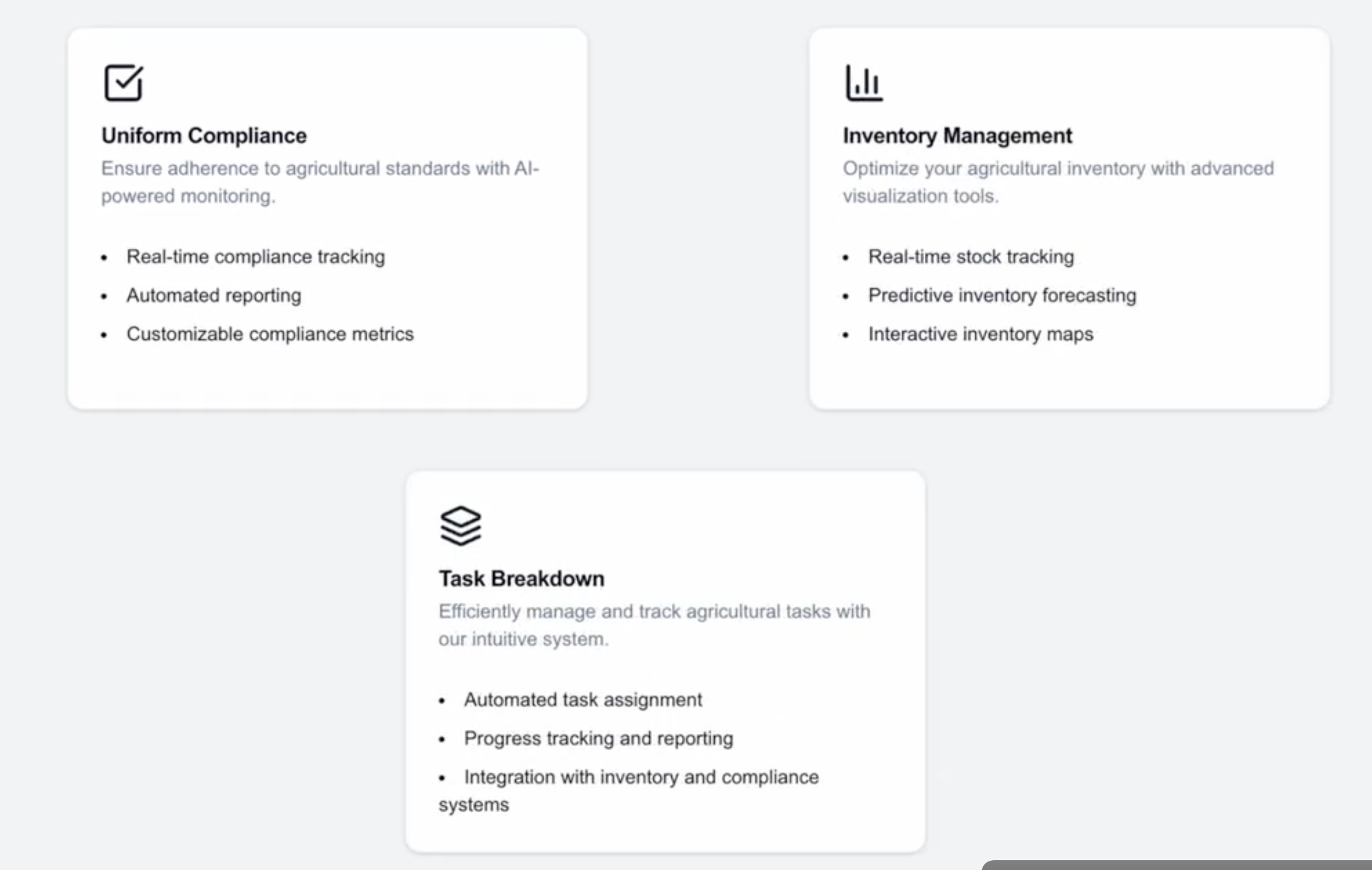
Task: Select the Automated reporting list entry
Action: 214,296
